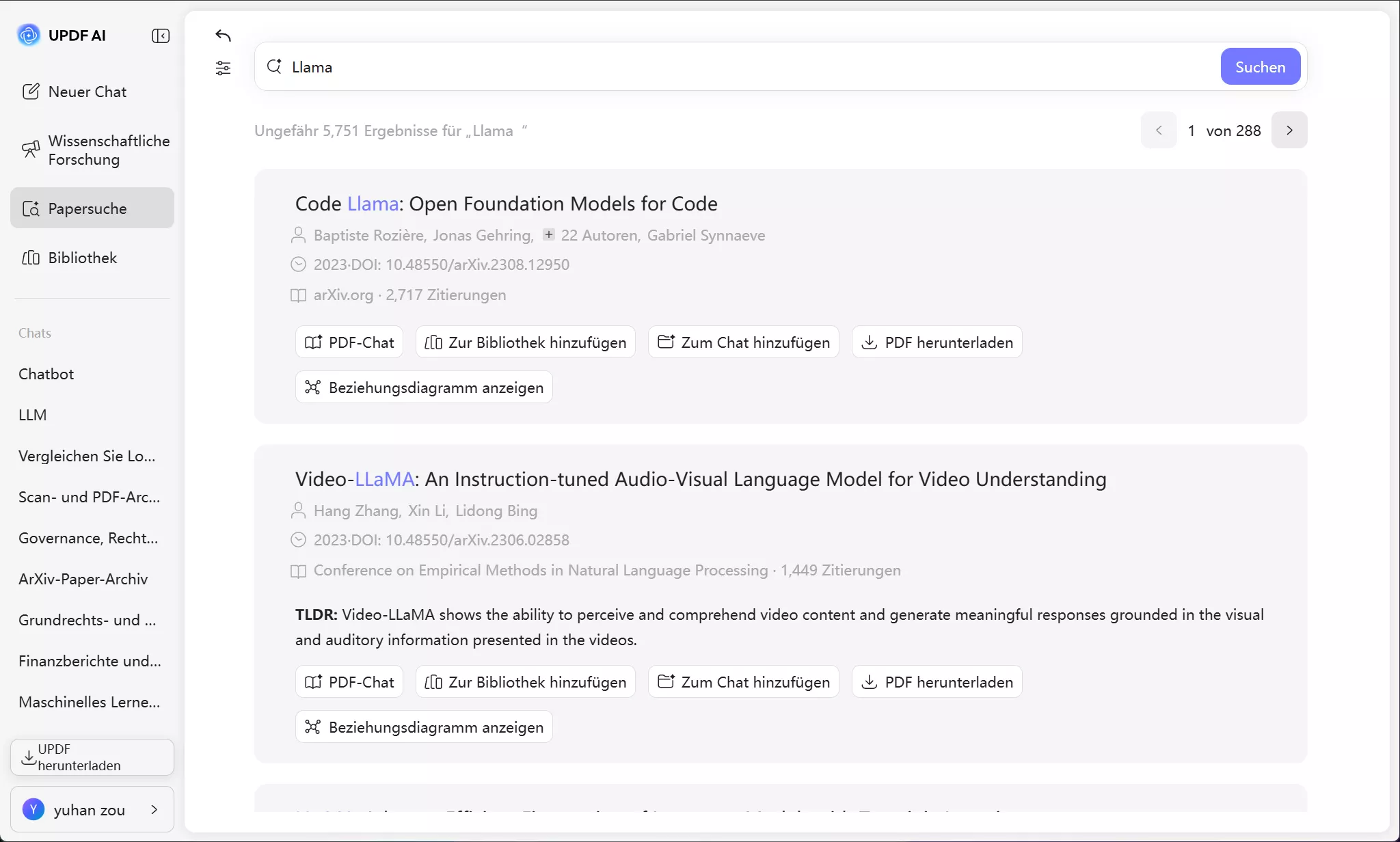
Task: Go to the previous results page
Action: coord(1159,130)
